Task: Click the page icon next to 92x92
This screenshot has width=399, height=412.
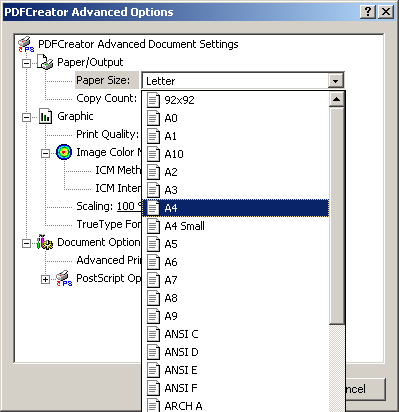Action: 153,100
